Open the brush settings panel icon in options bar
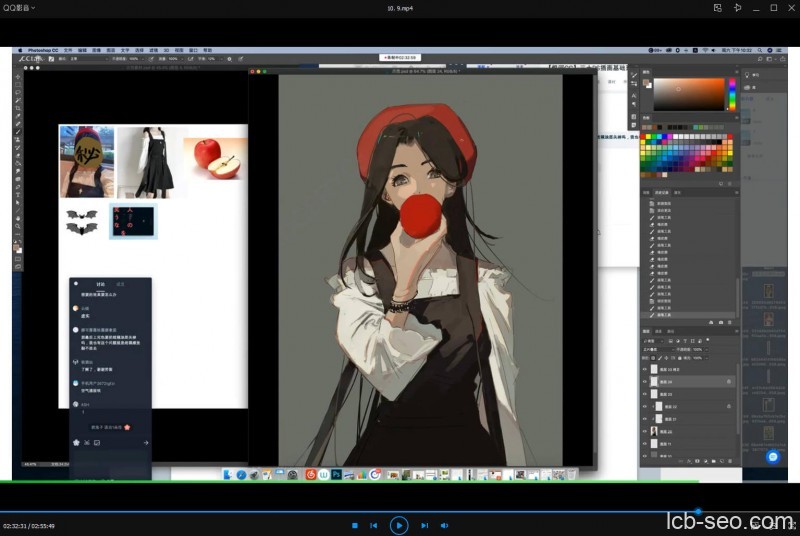Image resolution: width=800 pixels, height=536 pixels. click(x=51, y=59)
